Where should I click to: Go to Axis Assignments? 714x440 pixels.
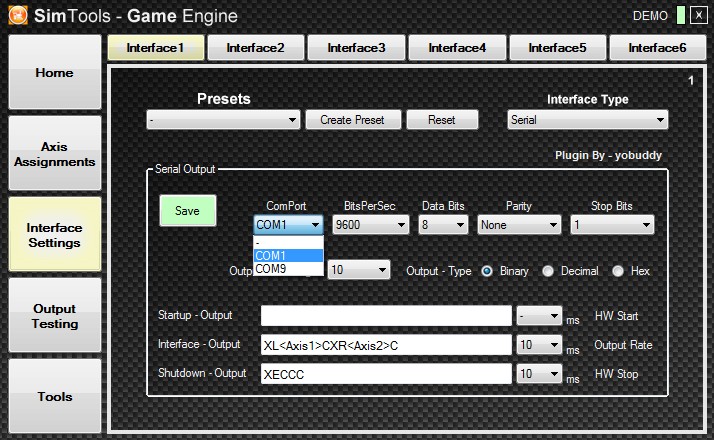coord(55,153)
